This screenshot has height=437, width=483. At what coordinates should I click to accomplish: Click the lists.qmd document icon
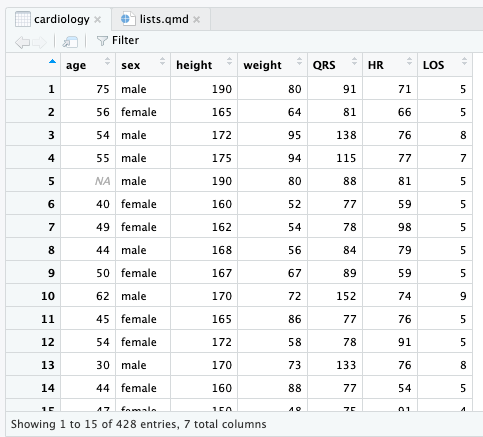tap(128, 19)
